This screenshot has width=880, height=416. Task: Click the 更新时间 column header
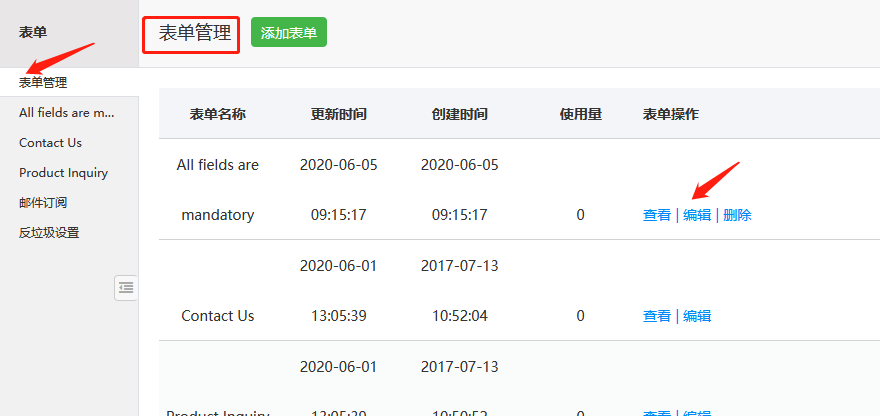(339, 114)
